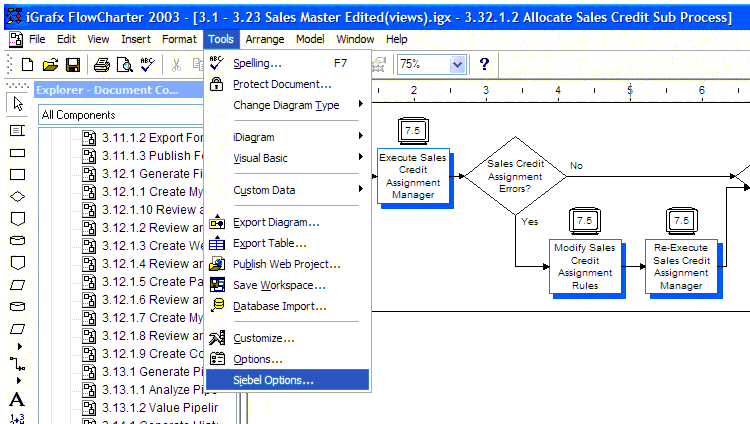The width and height of the screenshot is (750, 424).
Task: Choose Export Table... menu entry
Action: [x=287, y=244]
